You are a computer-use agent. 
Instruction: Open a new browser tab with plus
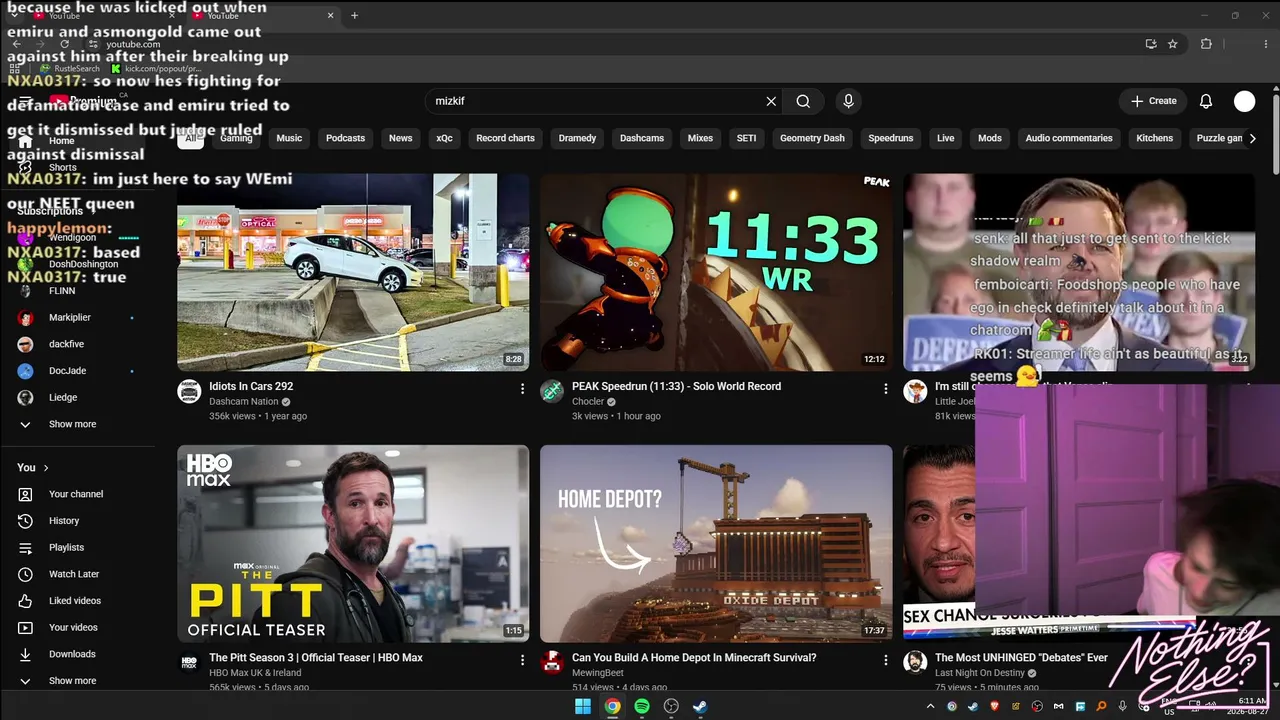(x=354, y=15)
